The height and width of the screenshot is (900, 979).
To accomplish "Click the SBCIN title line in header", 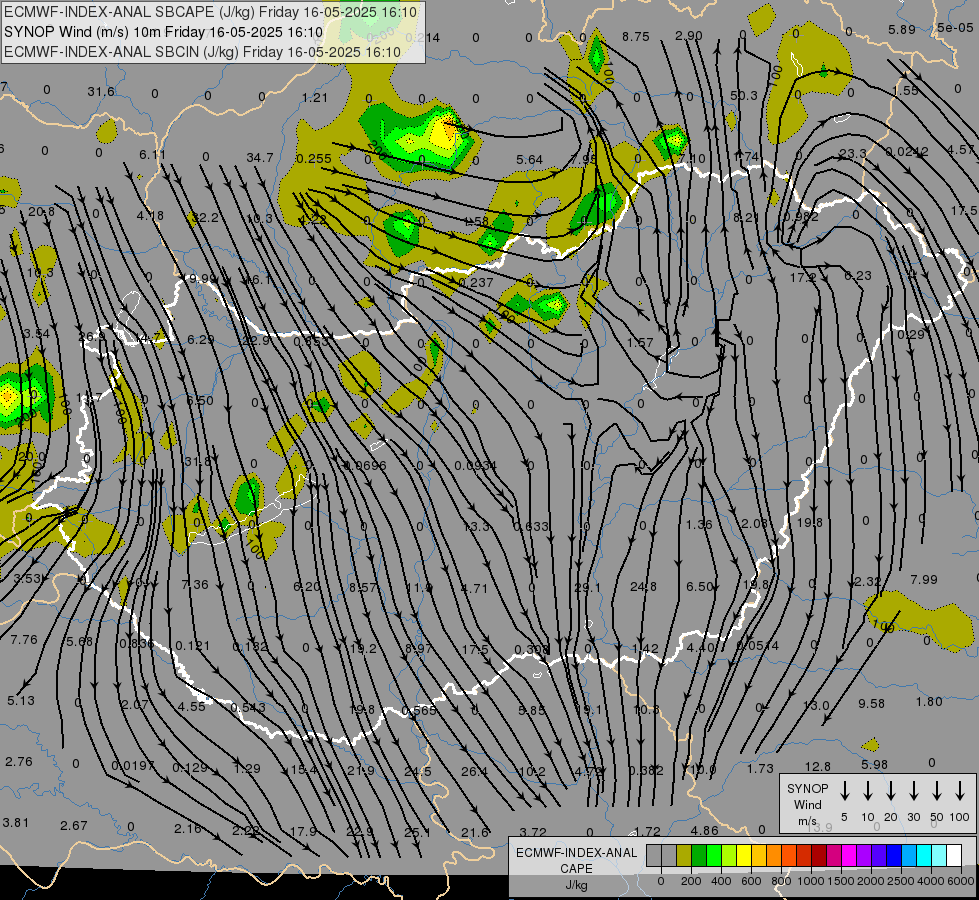I will 202,52.
